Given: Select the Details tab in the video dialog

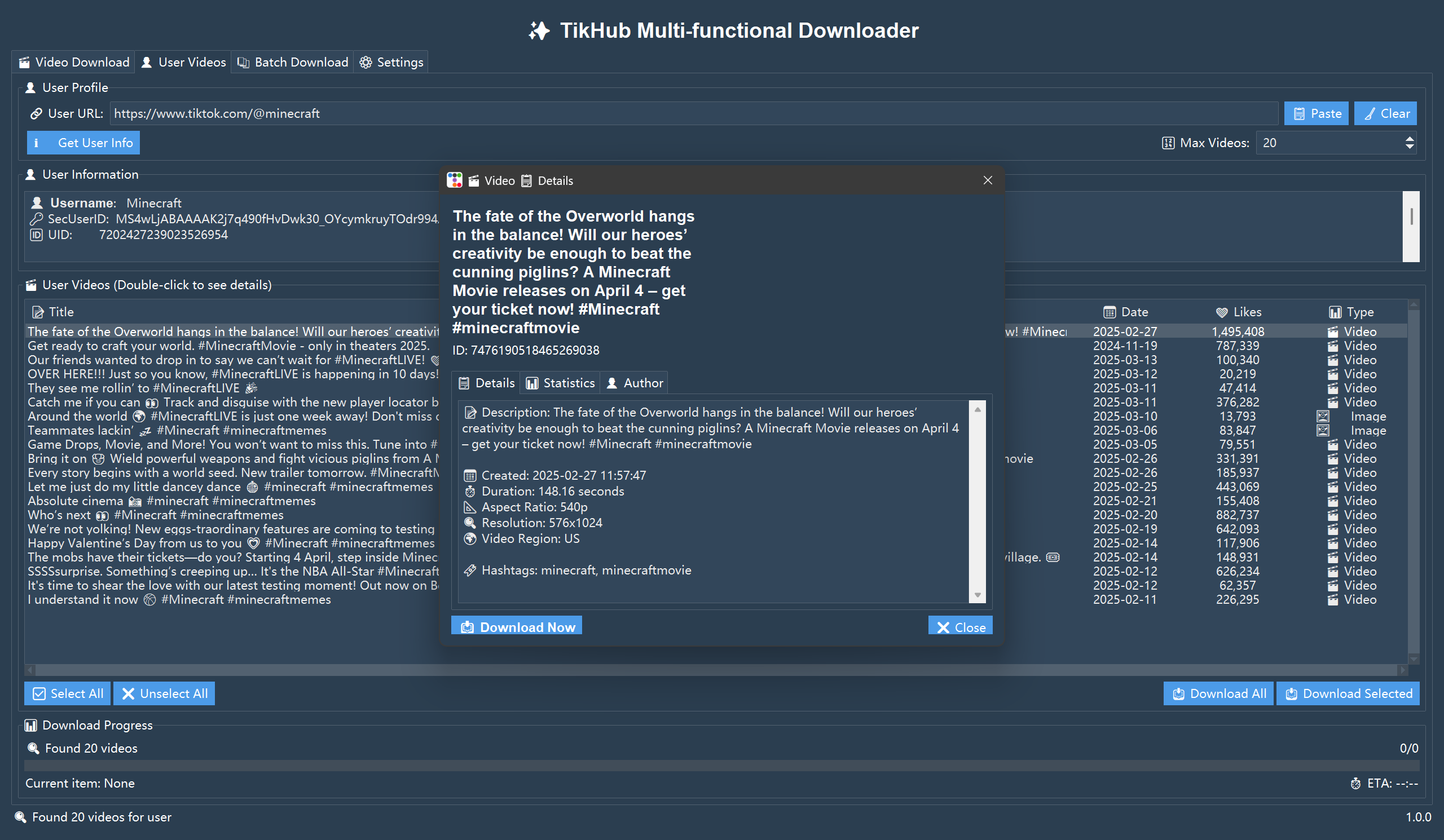Looking at the screenshot, I should tap(486, 383).
